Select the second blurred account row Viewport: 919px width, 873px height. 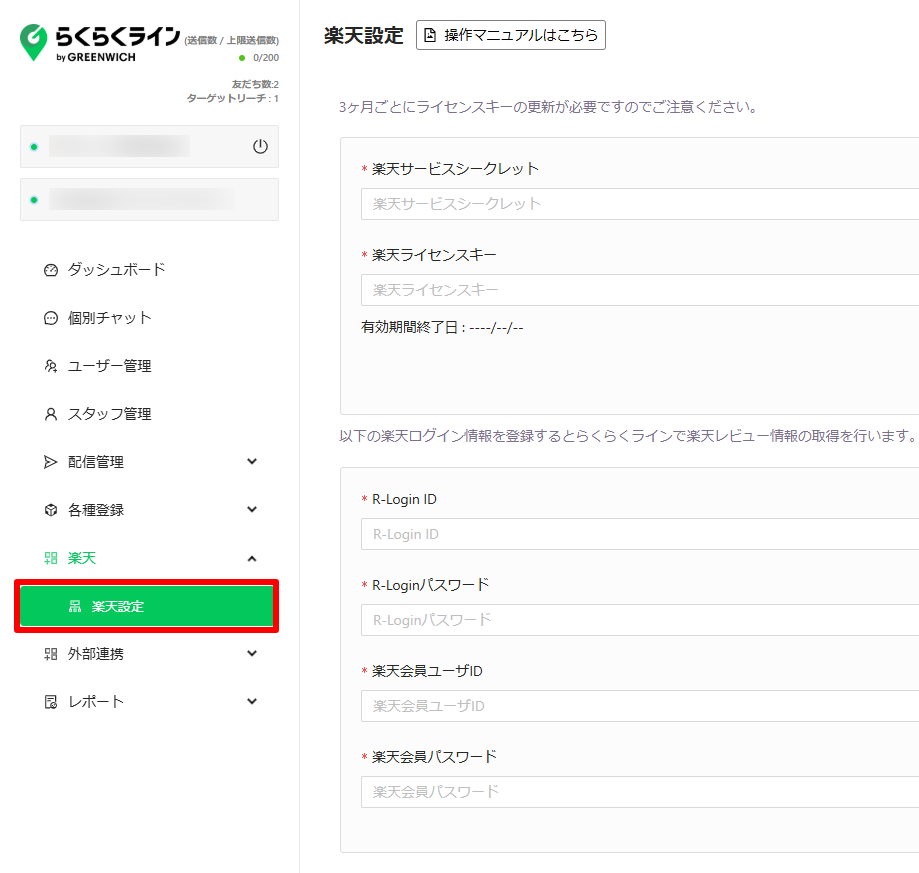pos(149,200)
